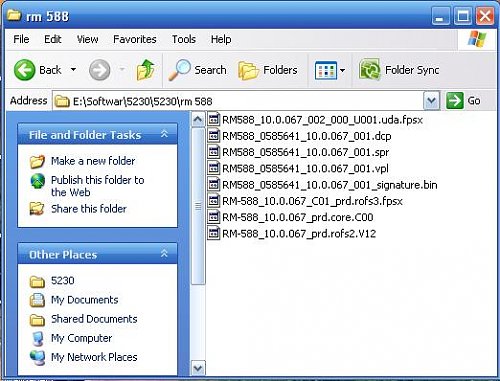The height and width of the screenshot is (381, 500).
Task: Open the Tools menu
Action: pyautogui.click(x=184, y=39)
